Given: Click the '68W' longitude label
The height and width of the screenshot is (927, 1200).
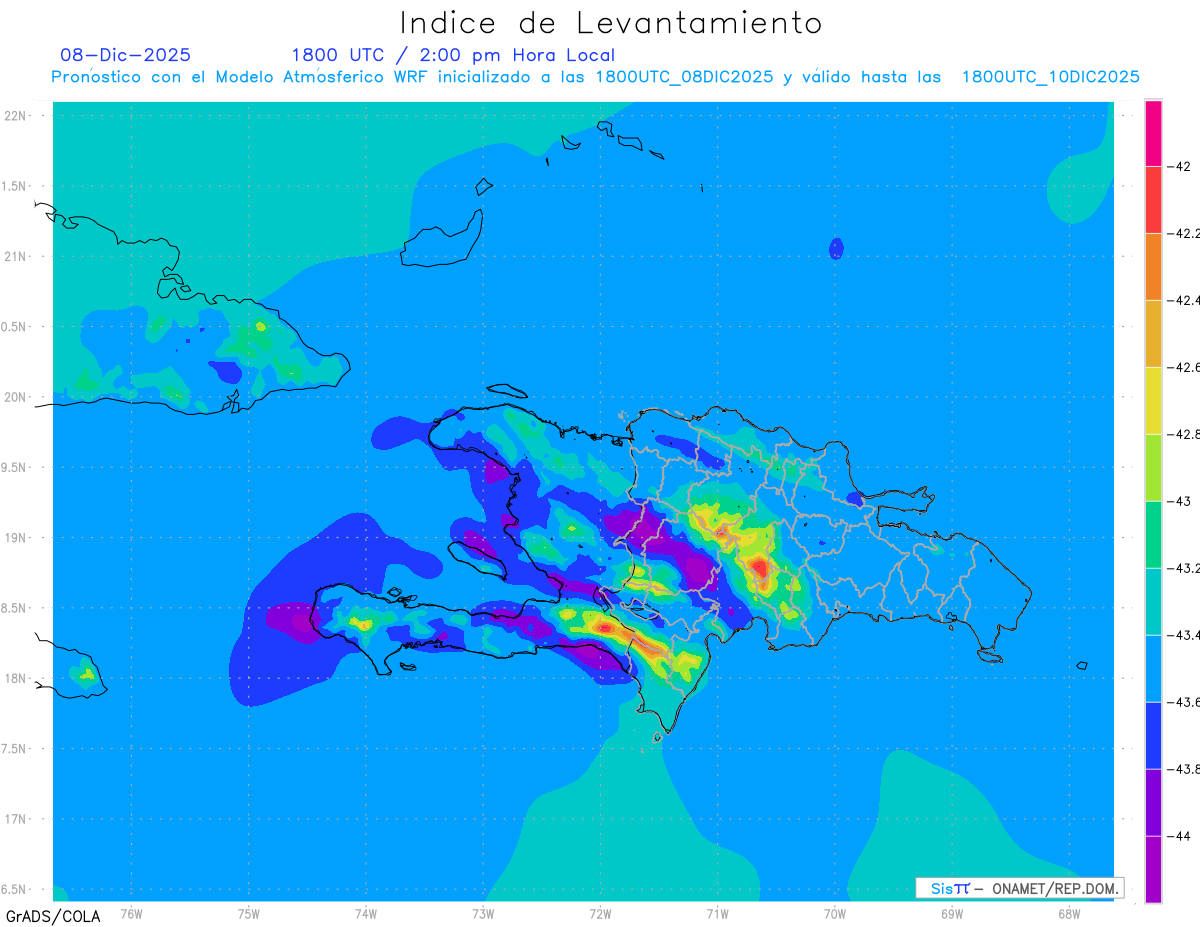Looking at the screenshot, I should click(x=1069, y=912).
